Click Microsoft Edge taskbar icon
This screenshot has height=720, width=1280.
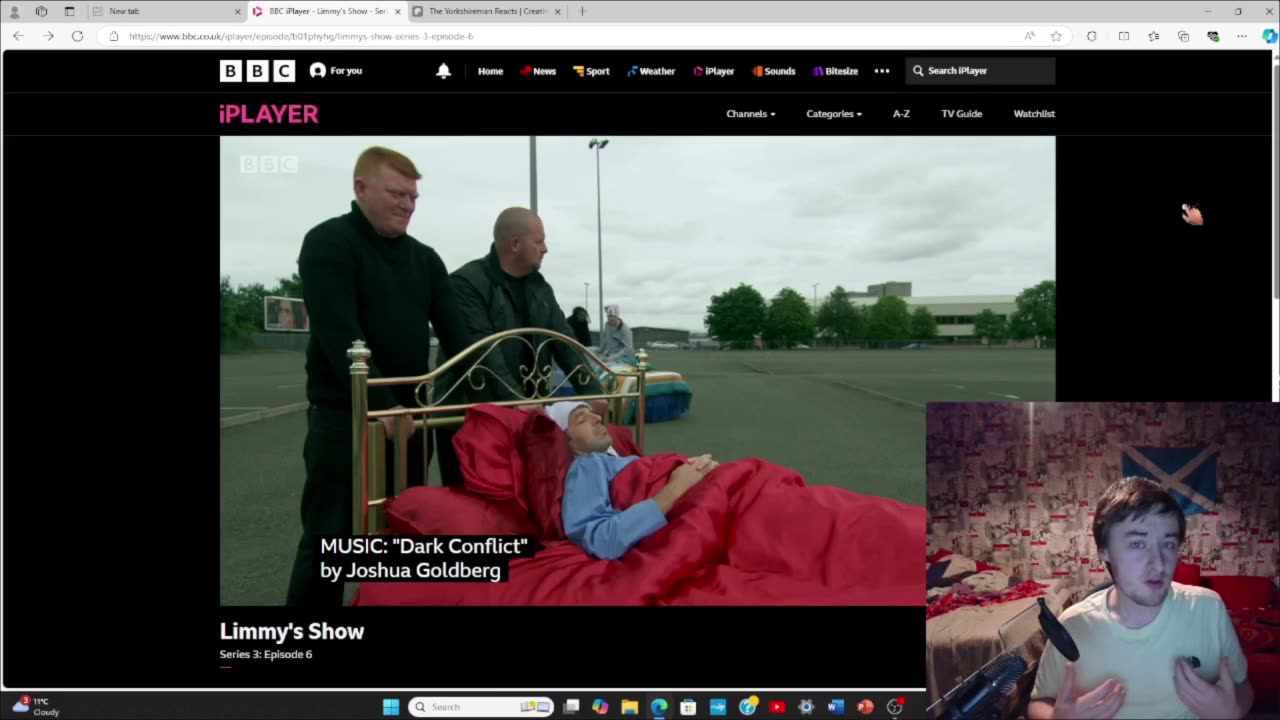pyautogui.click(x=659, y=707)
